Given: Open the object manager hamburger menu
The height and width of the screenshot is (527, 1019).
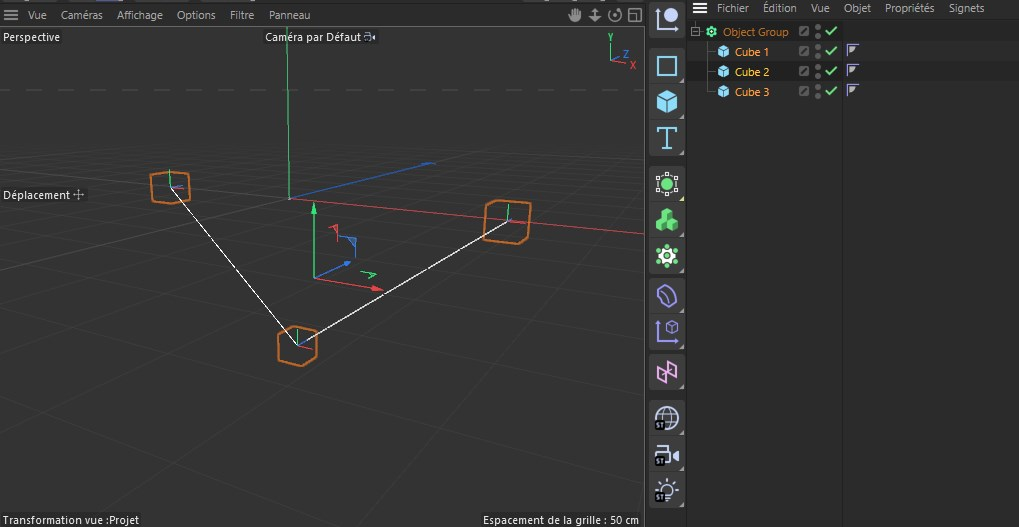Looking at the screenshot, I should pyautogui.click(x=700, y=8).
